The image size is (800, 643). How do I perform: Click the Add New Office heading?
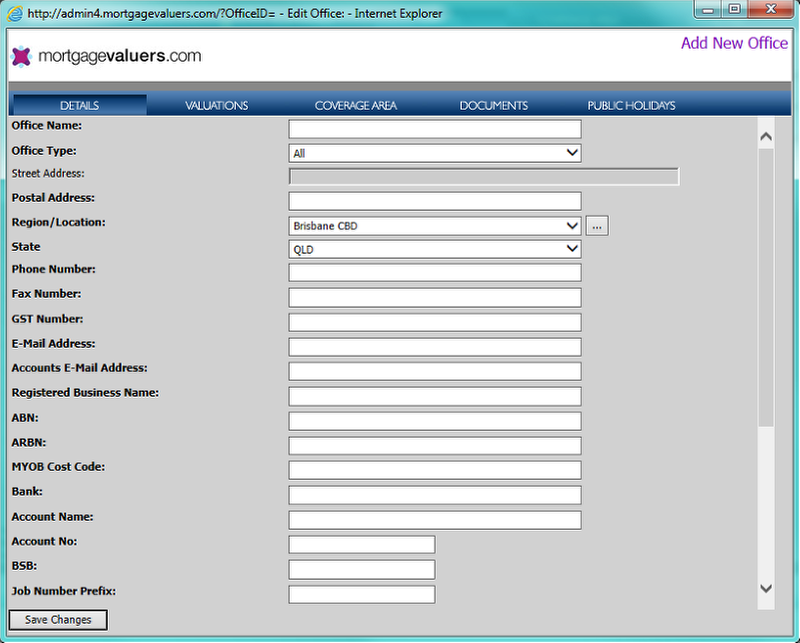pos(734,43)
